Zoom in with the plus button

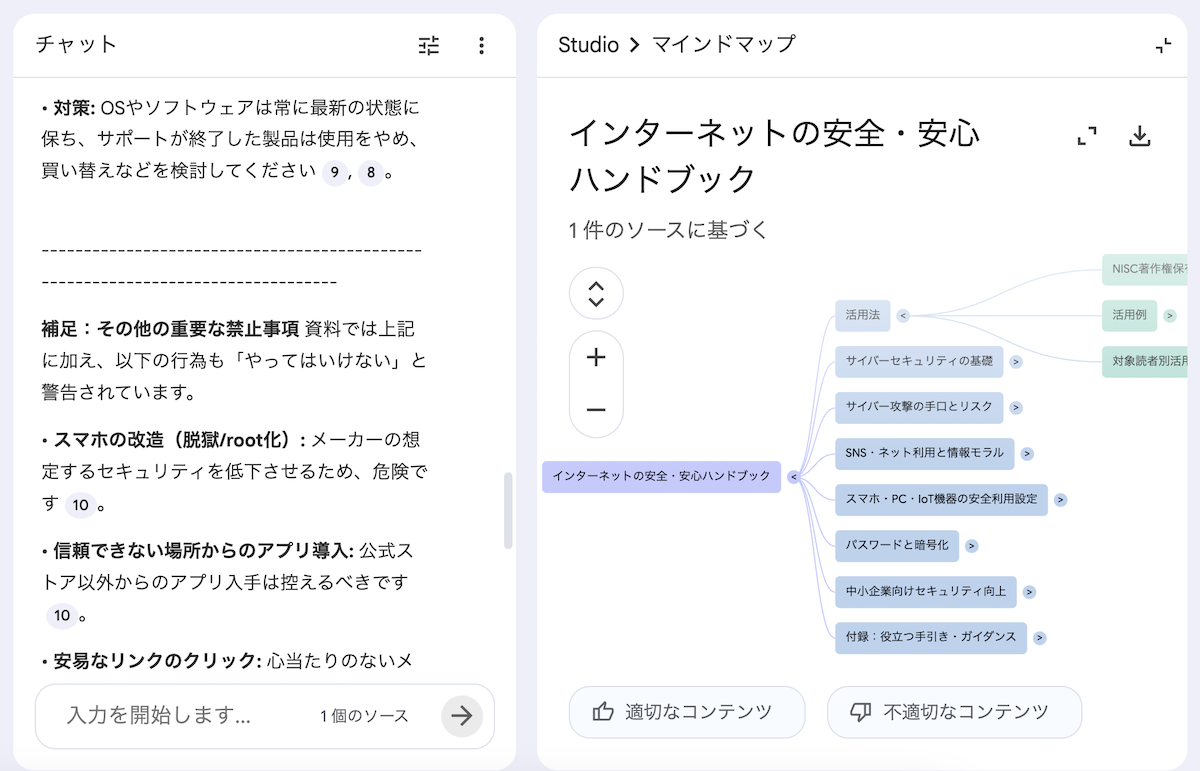pos(596,358)
